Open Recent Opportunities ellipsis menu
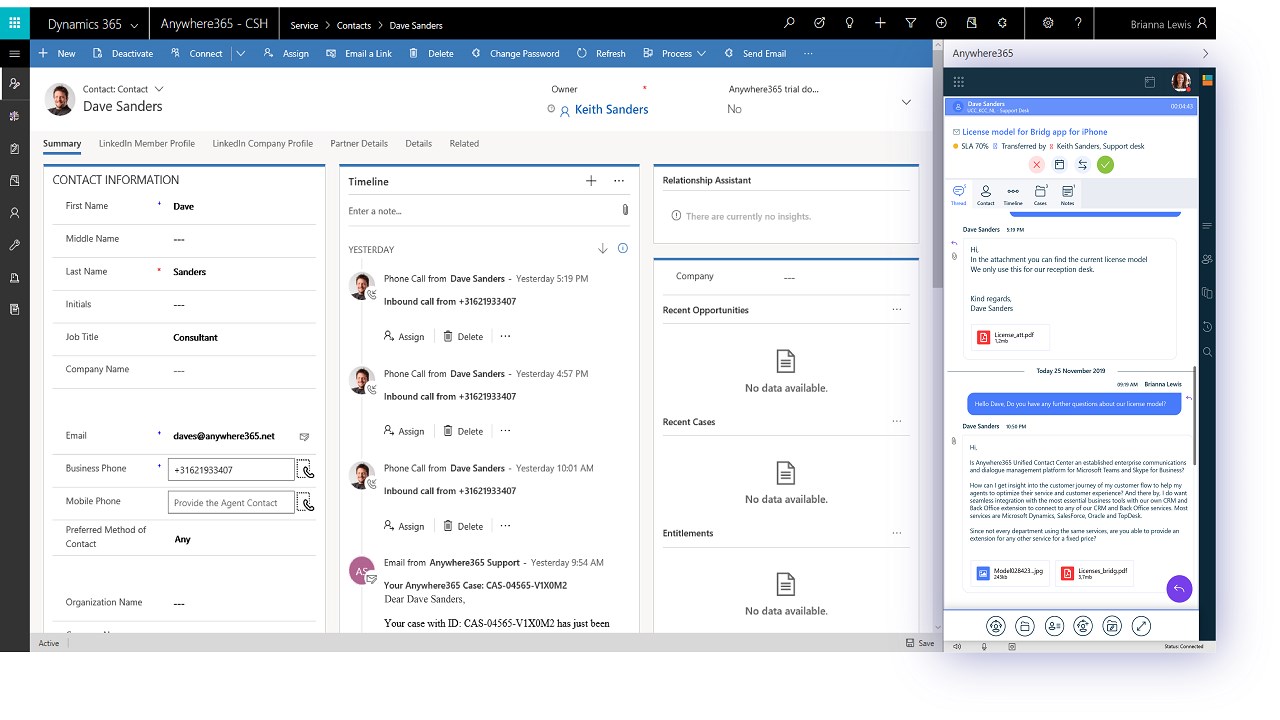This screenshot has width=1280, height=720. 897,310
